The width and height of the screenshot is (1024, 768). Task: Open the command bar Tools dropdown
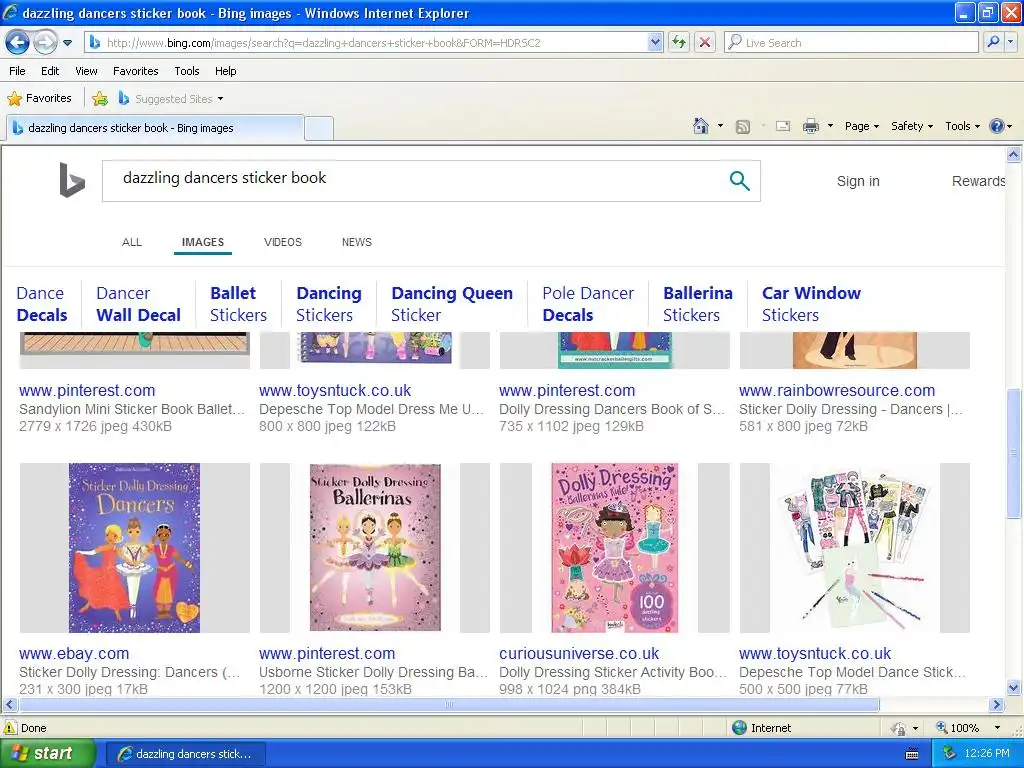pyautogui.click(x=963, y=126)
